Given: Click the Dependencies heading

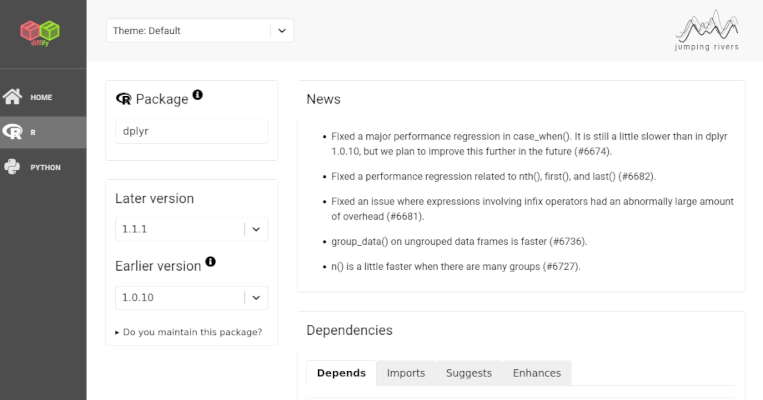Looking at the screenshot, I should 349,330.
